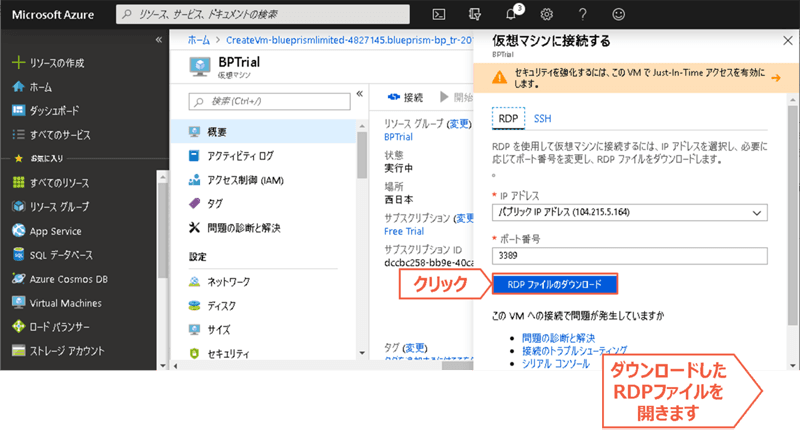Open the シリアル コンソール link
Viewport: 800px width, 435px height.
pos(556,364)
